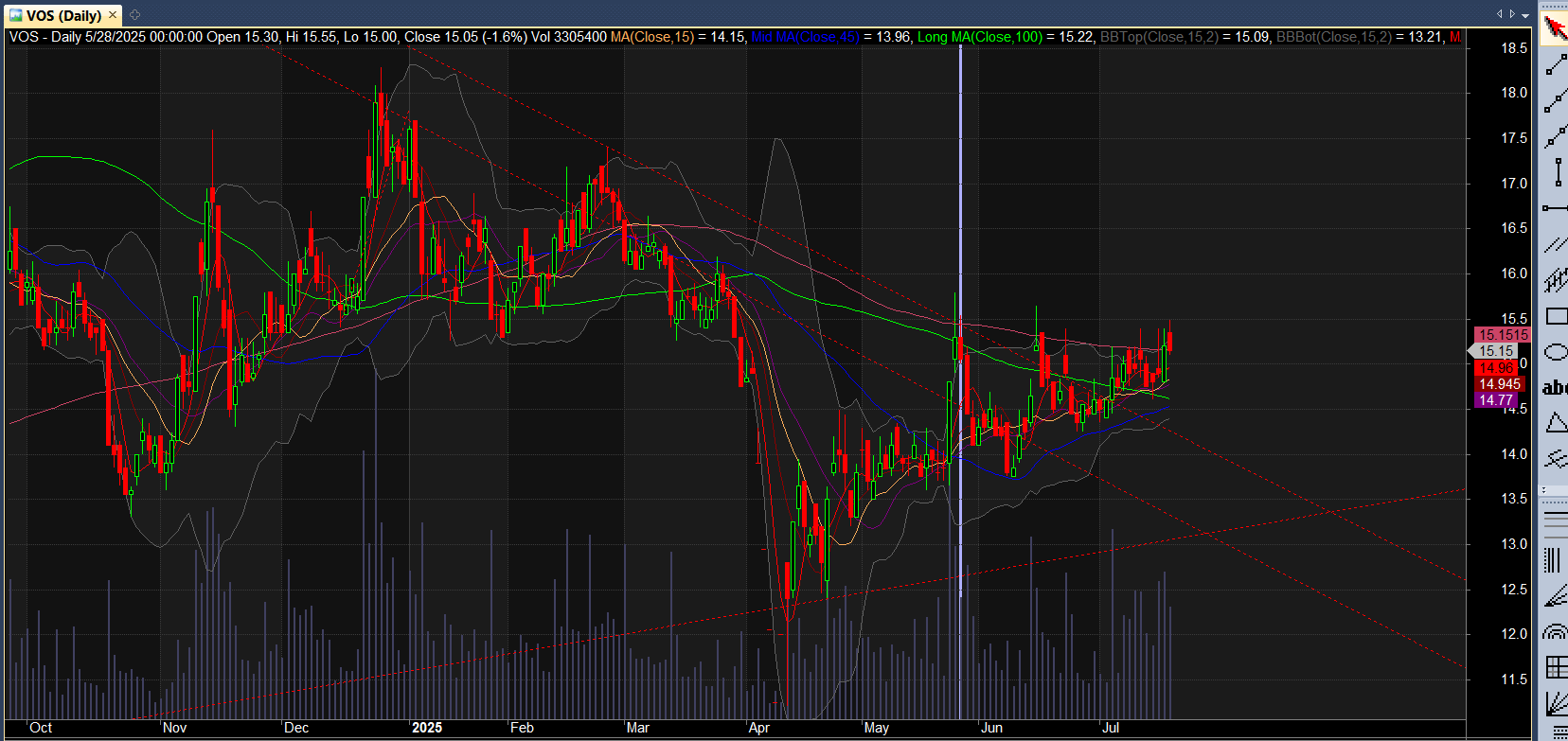
Task: Click the Feb date axis label
Action: 522,728
